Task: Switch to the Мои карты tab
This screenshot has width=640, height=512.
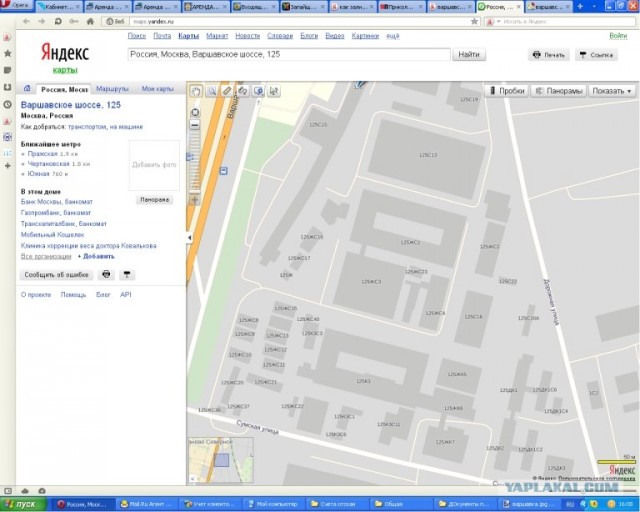Action: tap(158, 89)
